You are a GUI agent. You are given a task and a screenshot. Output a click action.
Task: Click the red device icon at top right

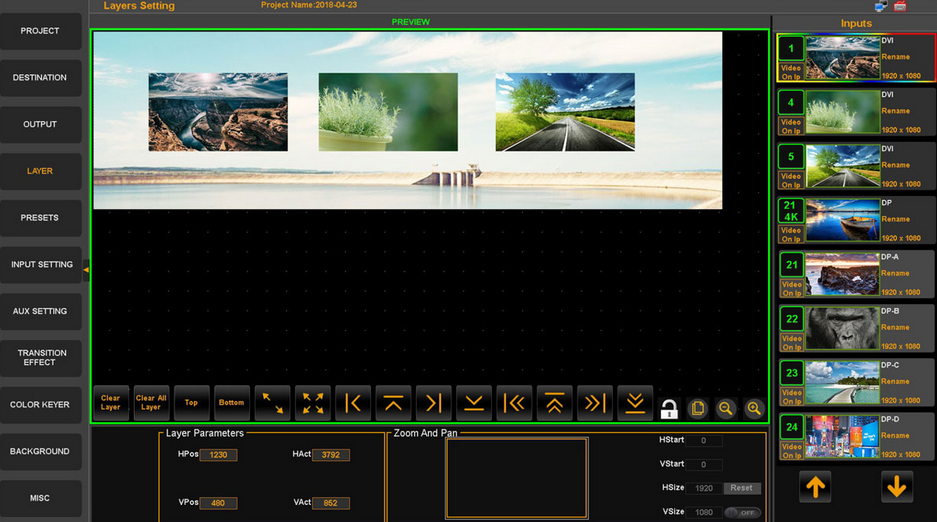(900, 6)
